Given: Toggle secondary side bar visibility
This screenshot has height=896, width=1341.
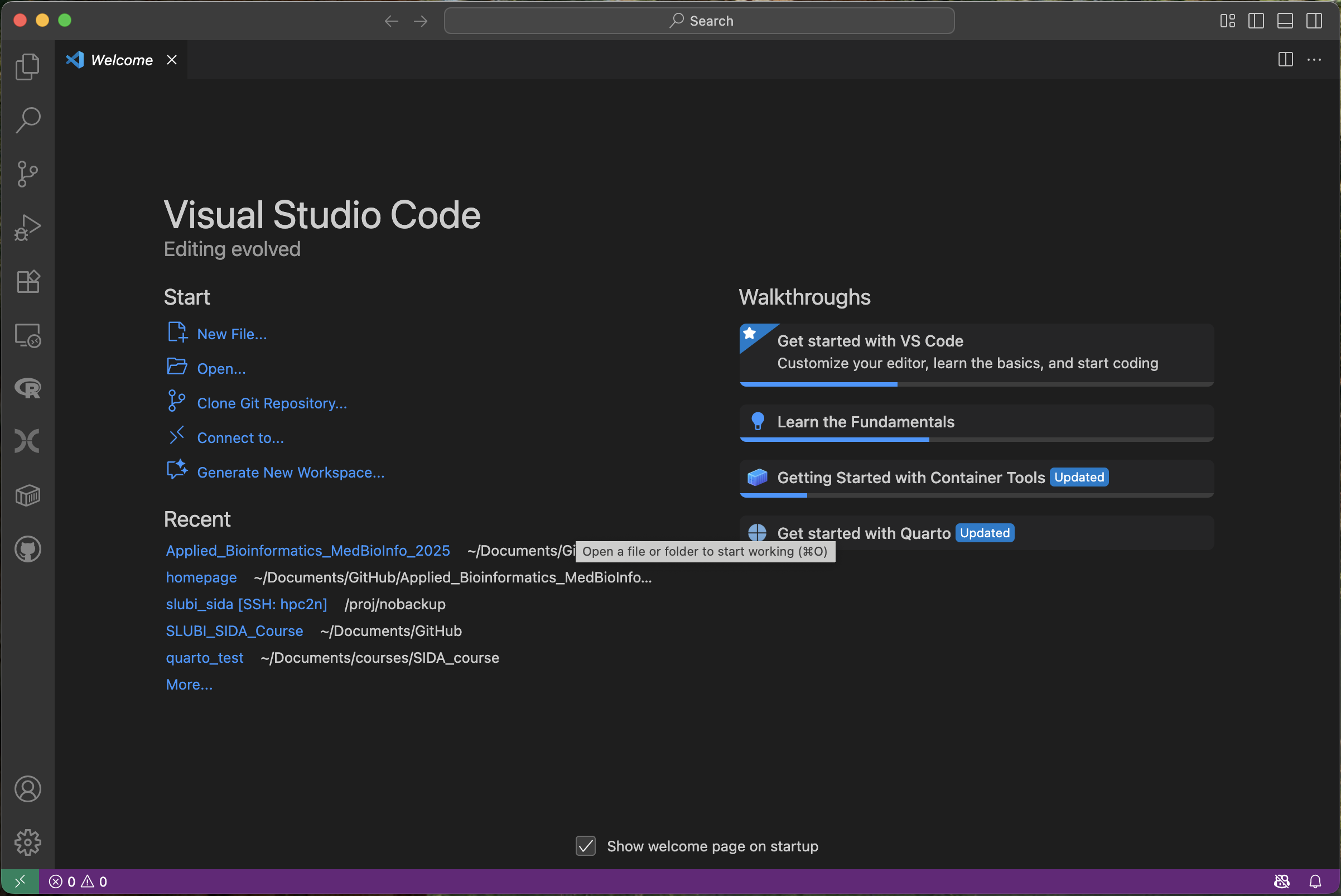Looking at the screenshot, I should 1314,21.
